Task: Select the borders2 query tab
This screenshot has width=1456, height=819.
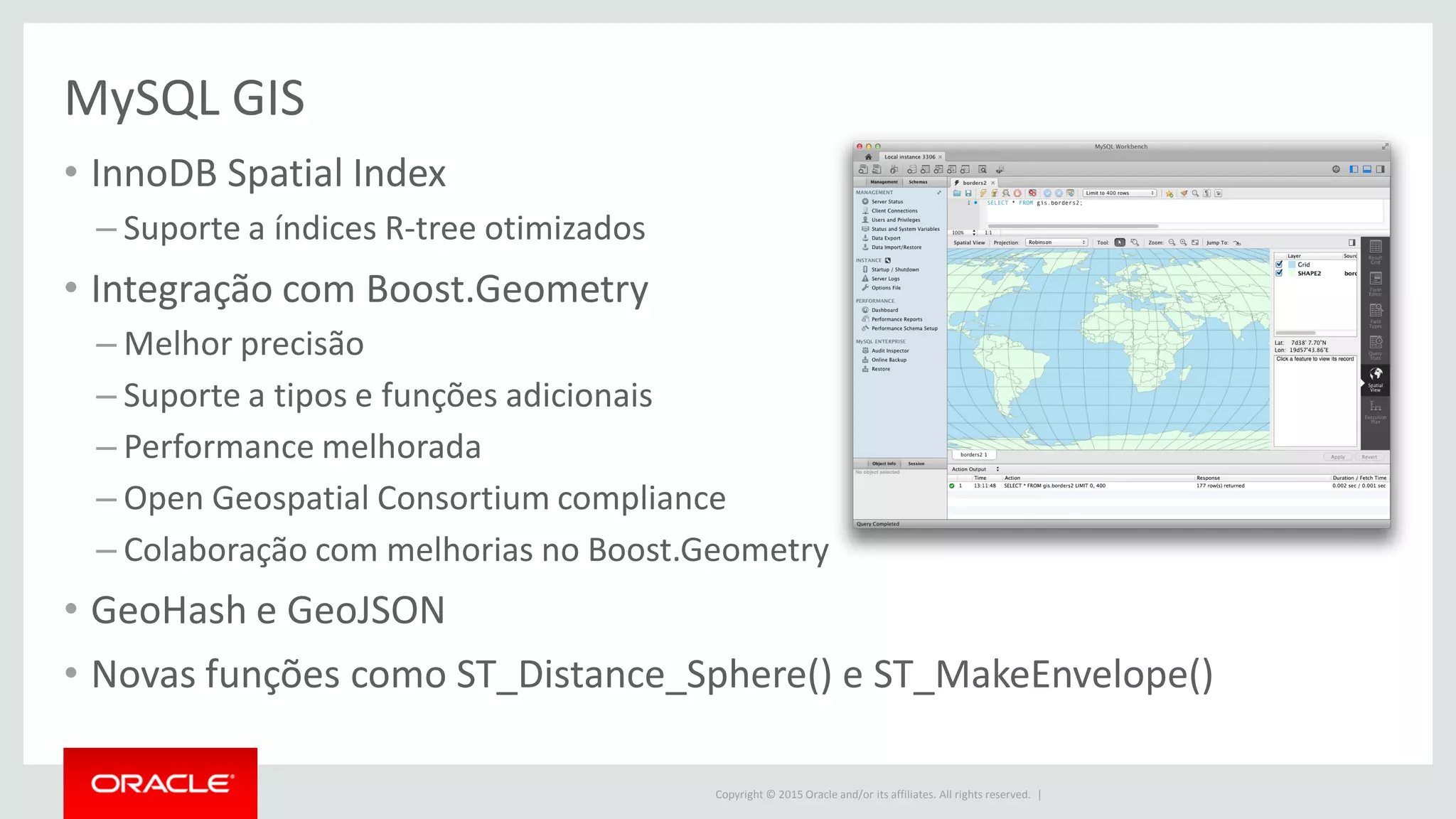Action: pyautogui.click(x=974, y=183)
